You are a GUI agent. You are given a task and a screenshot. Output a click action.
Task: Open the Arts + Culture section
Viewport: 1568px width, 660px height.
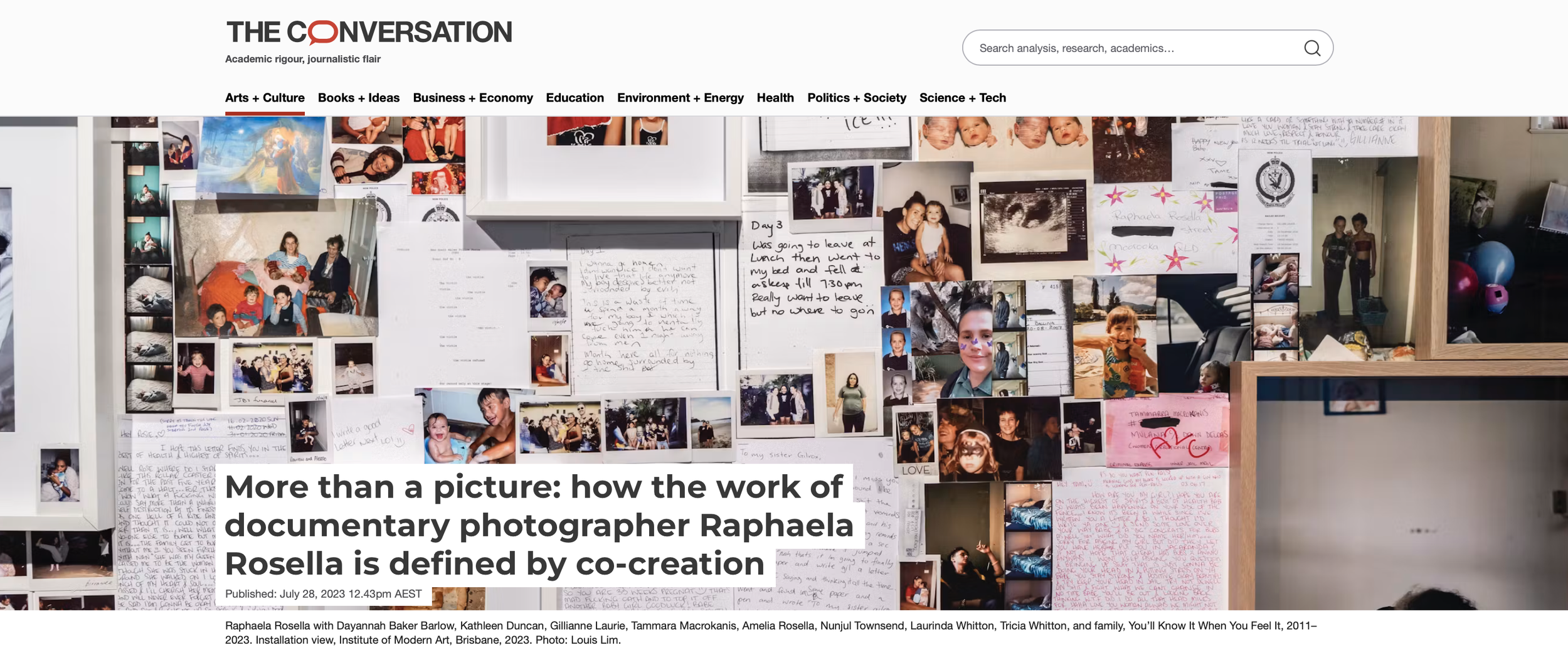[265, 98]
